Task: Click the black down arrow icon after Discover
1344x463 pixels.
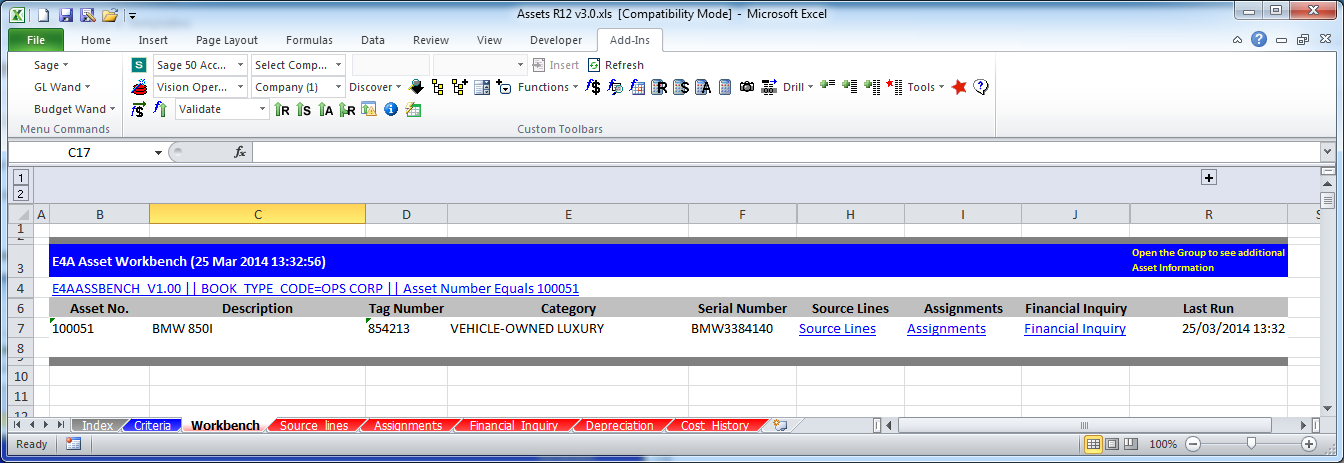Action: pos(417,87)
